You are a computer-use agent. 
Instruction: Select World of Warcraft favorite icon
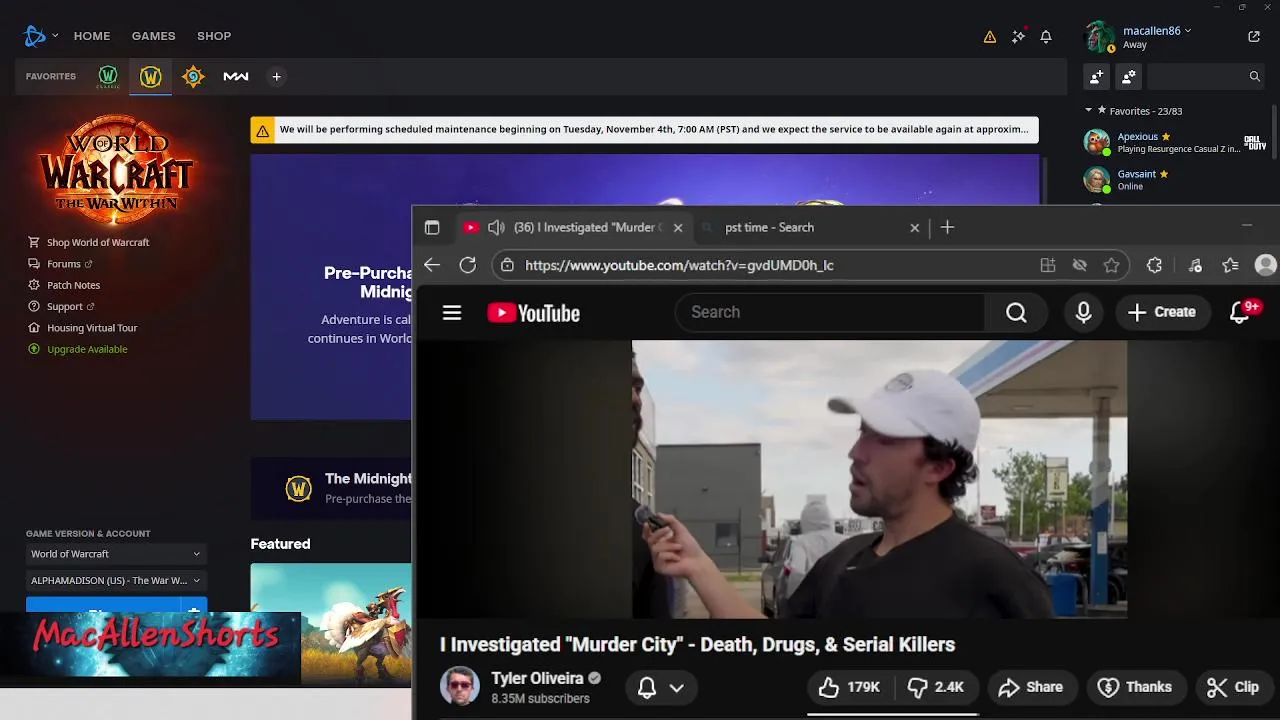point(151,76)
